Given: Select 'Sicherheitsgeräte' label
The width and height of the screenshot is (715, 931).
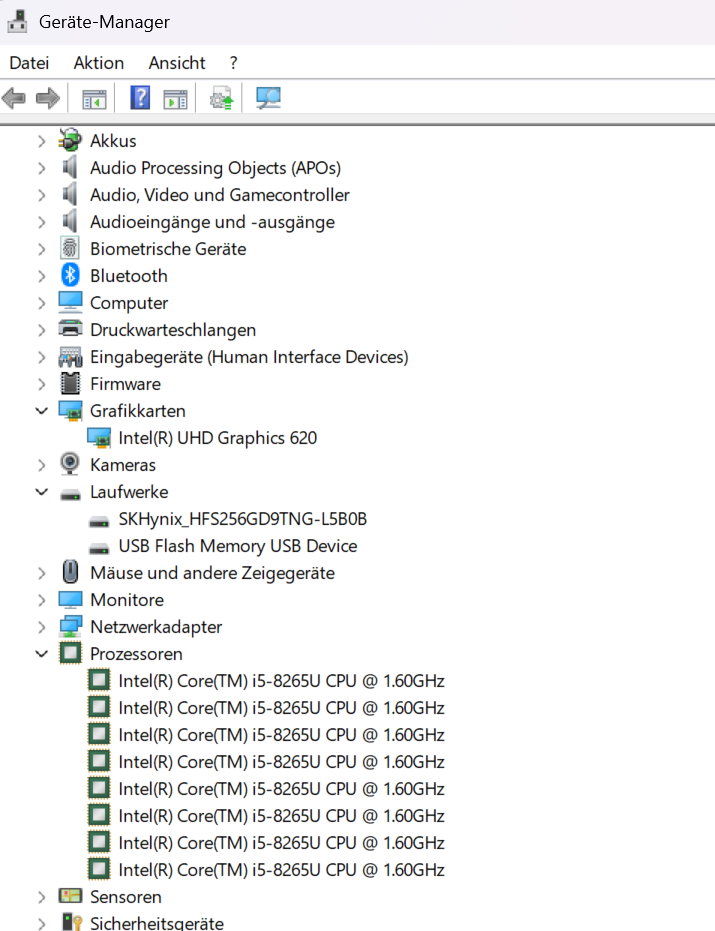Looking at the screenshot, I should [x=157, y=923].
